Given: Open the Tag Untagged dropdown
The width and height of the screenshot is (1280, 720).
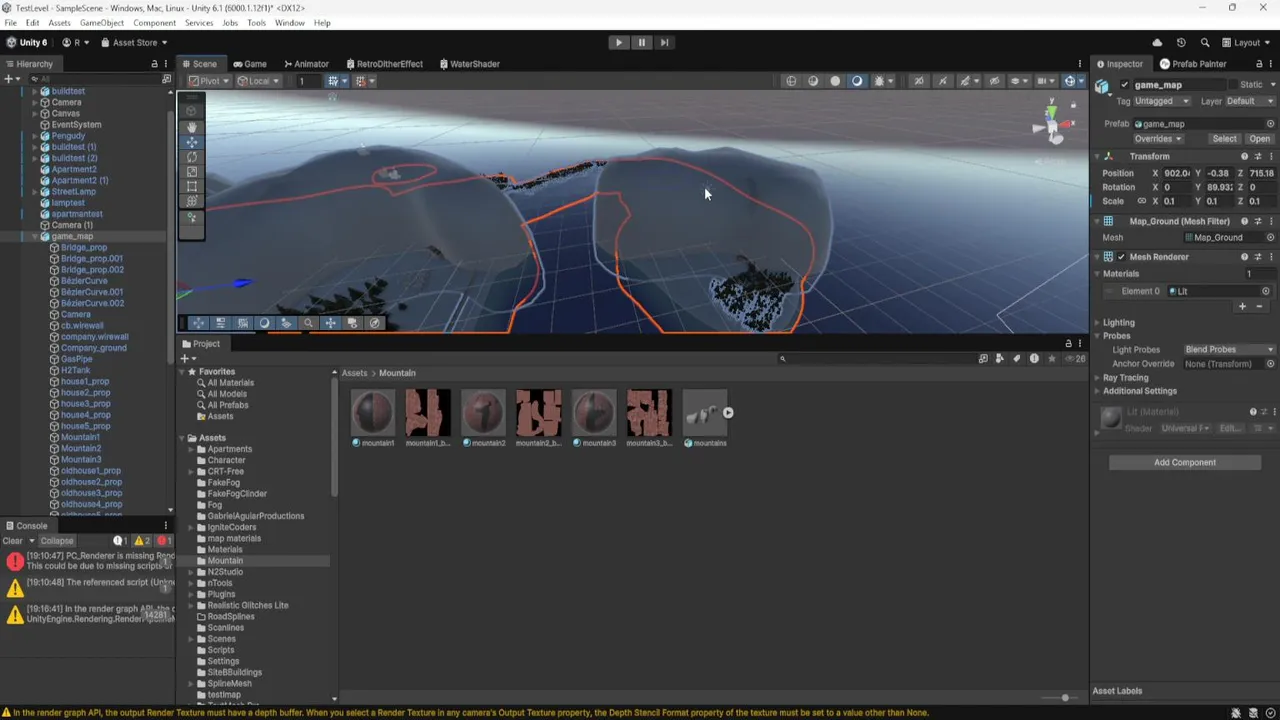Looking at the screenshot, I should 1163,101.
